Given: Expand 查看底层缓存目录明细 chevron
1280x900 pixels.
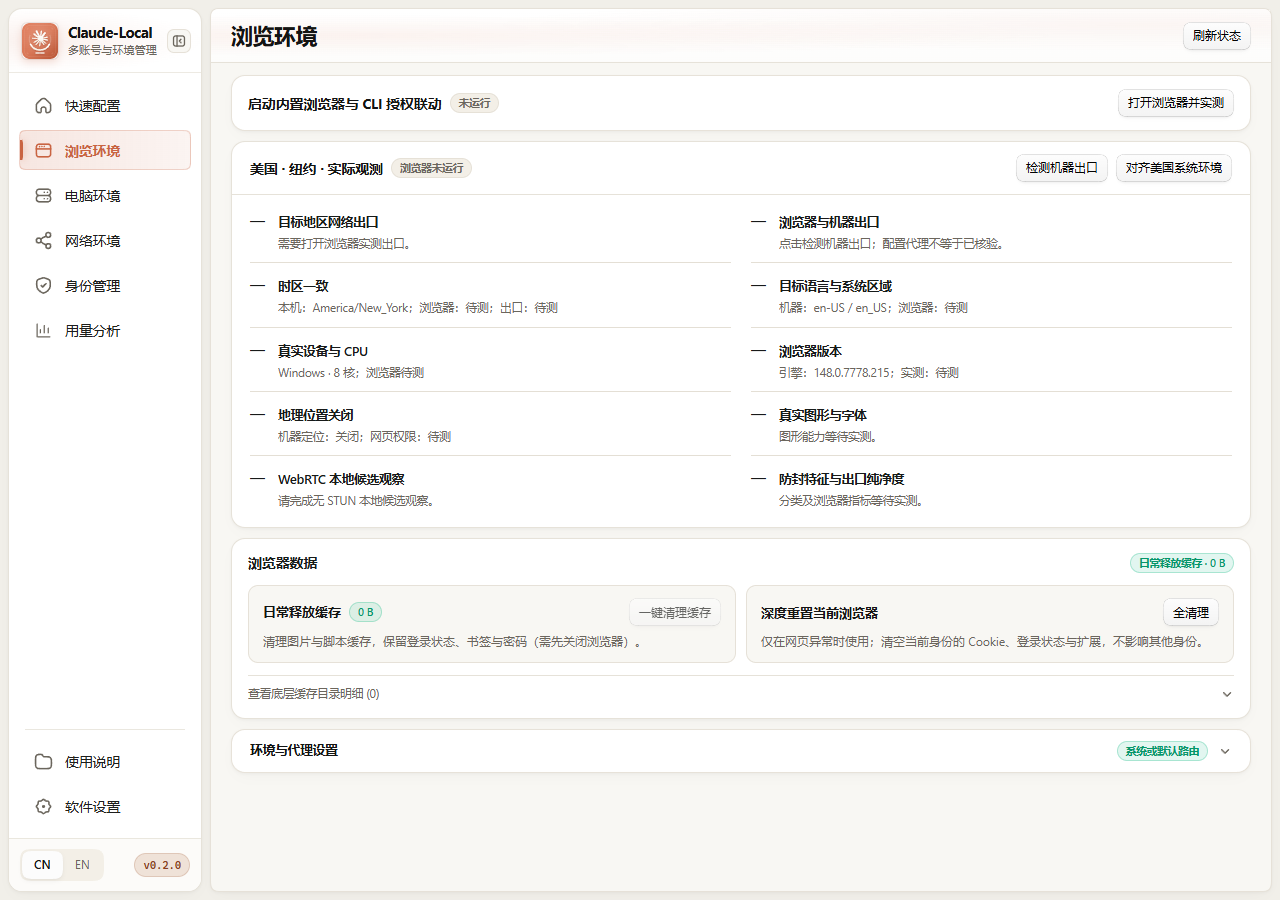Looking at the screenshot, I should [x=1227, y=694].
